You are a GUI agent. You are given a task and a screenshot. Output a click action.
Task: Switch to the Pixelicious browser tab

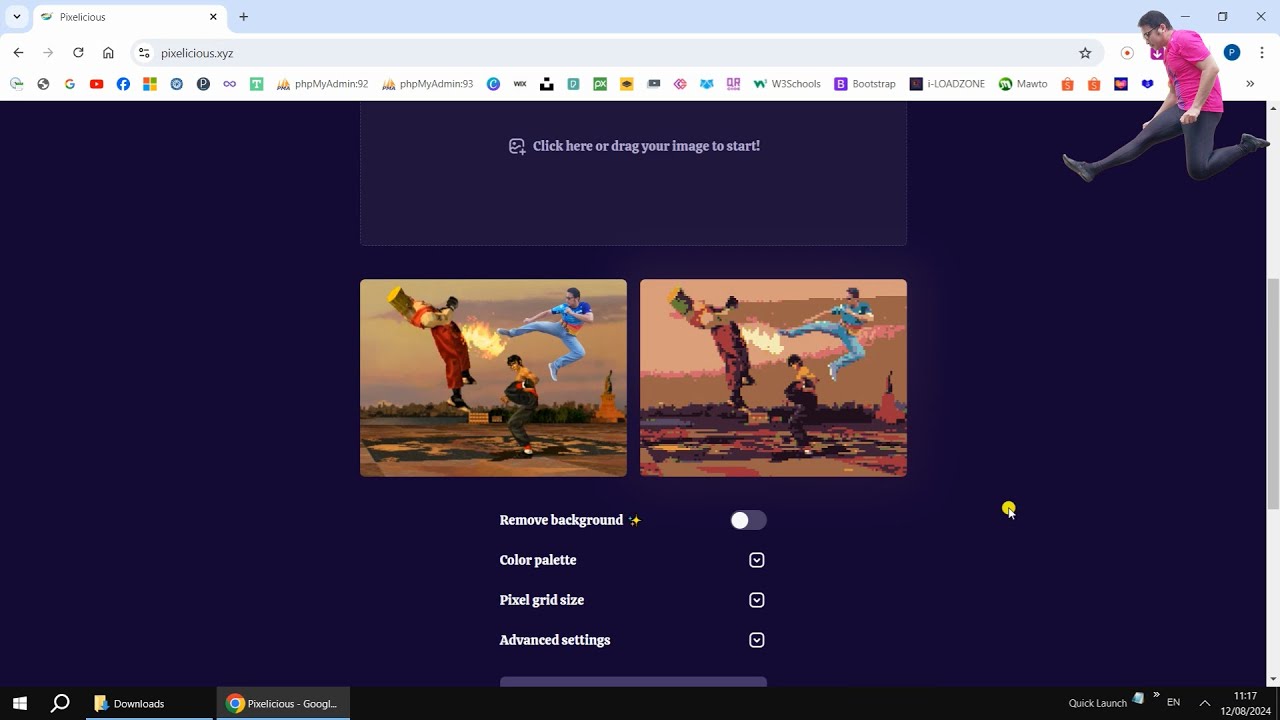click(x=130, y=17)
